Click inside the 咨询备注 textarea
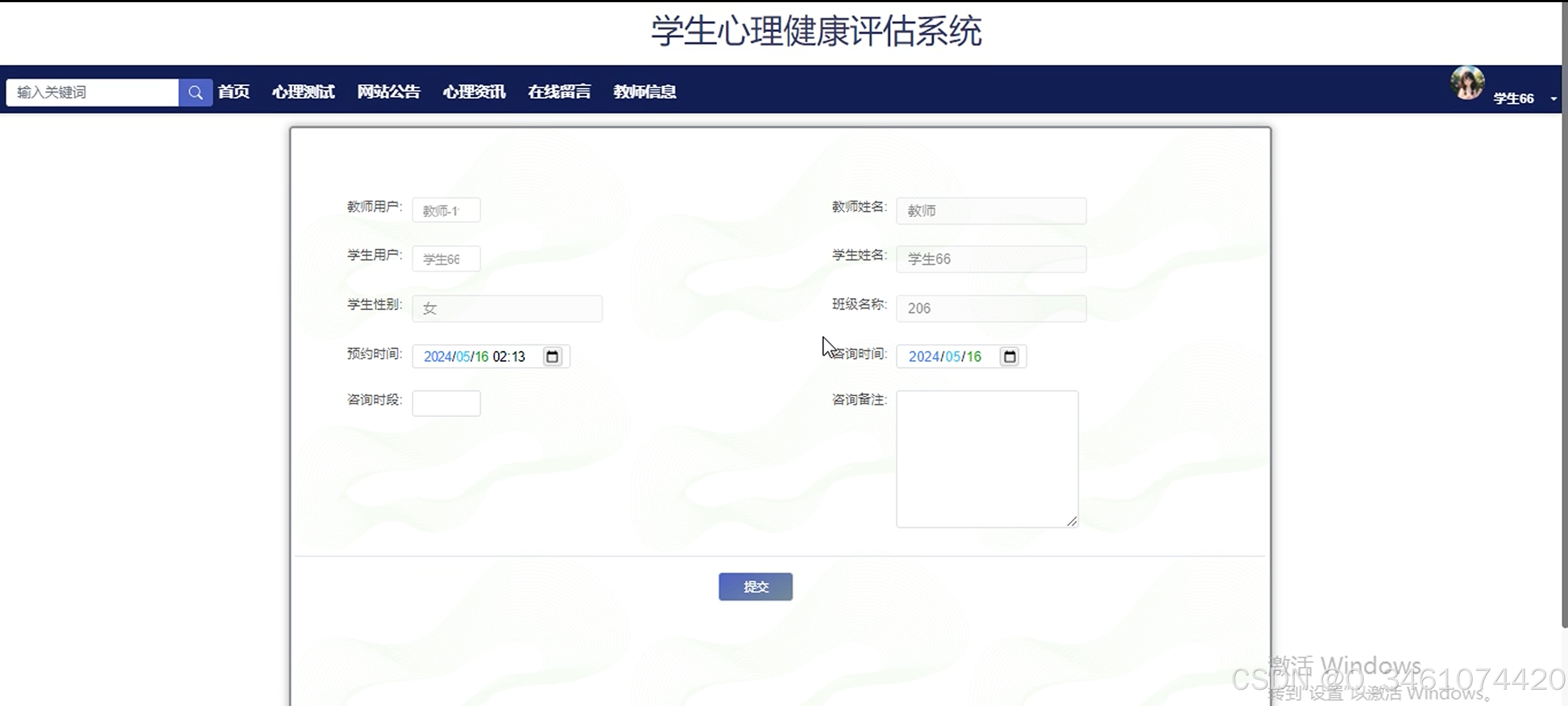 point(987,459)
